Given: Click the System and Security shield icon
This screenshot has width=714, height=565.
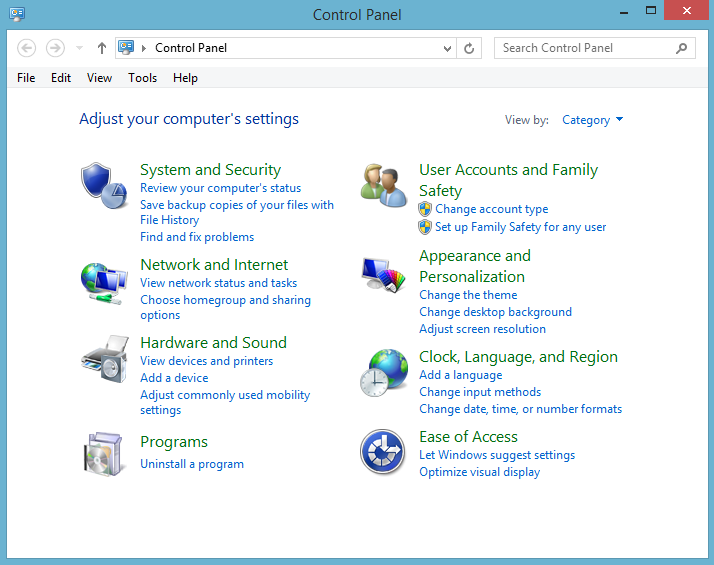Looking at the screenshot, I should [103, 183].
